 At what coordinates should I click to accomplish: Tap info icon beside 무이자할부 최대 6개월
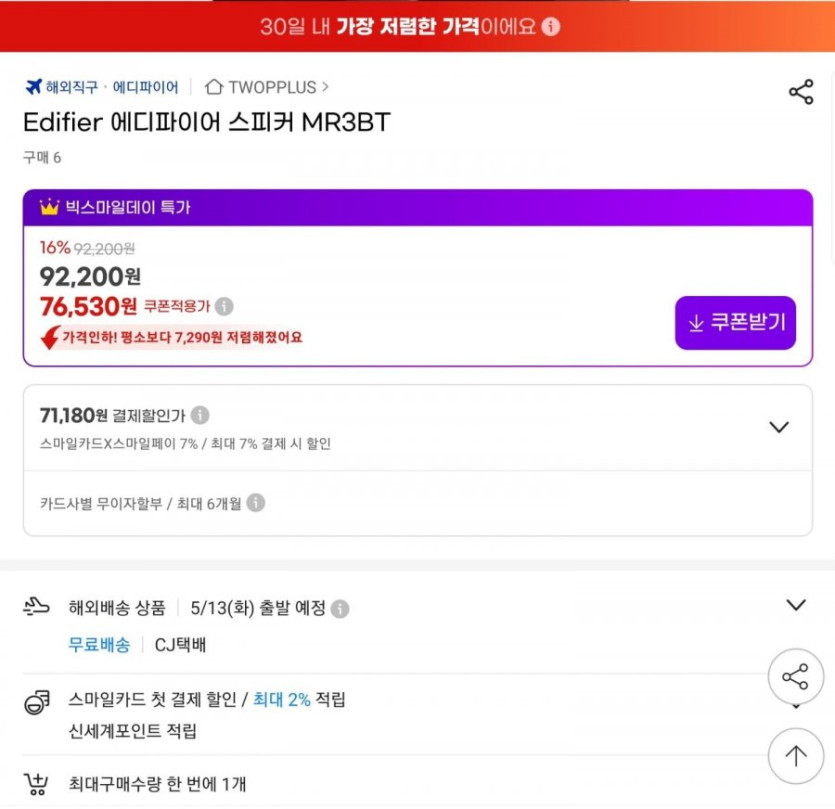pos(256,503)
